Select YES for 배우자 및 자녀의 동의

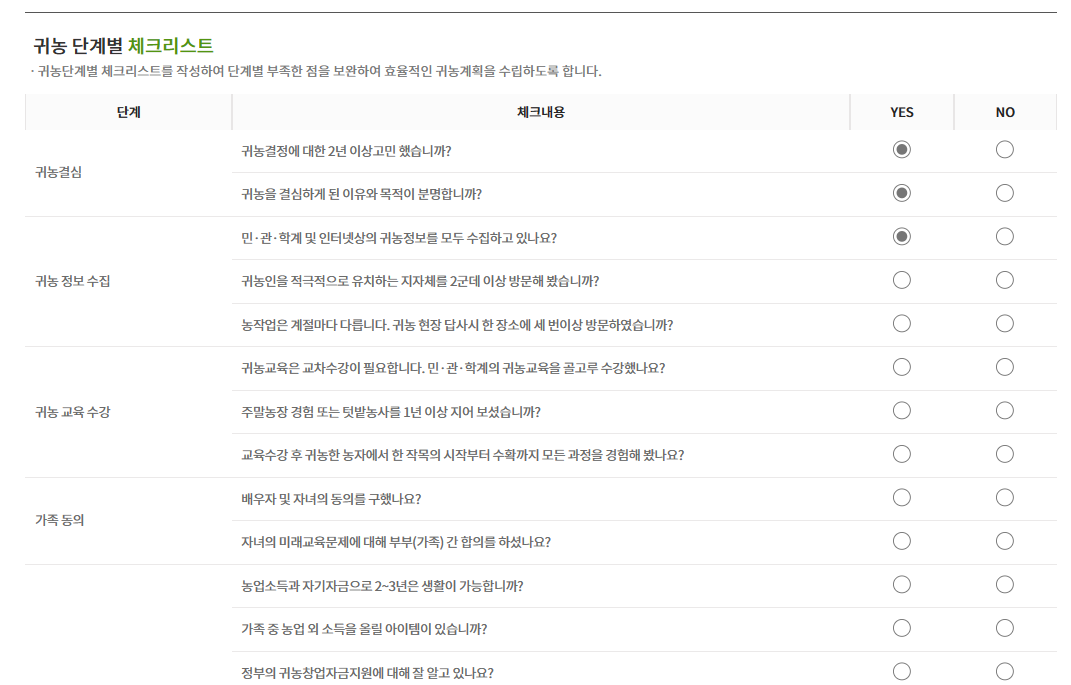902,498
